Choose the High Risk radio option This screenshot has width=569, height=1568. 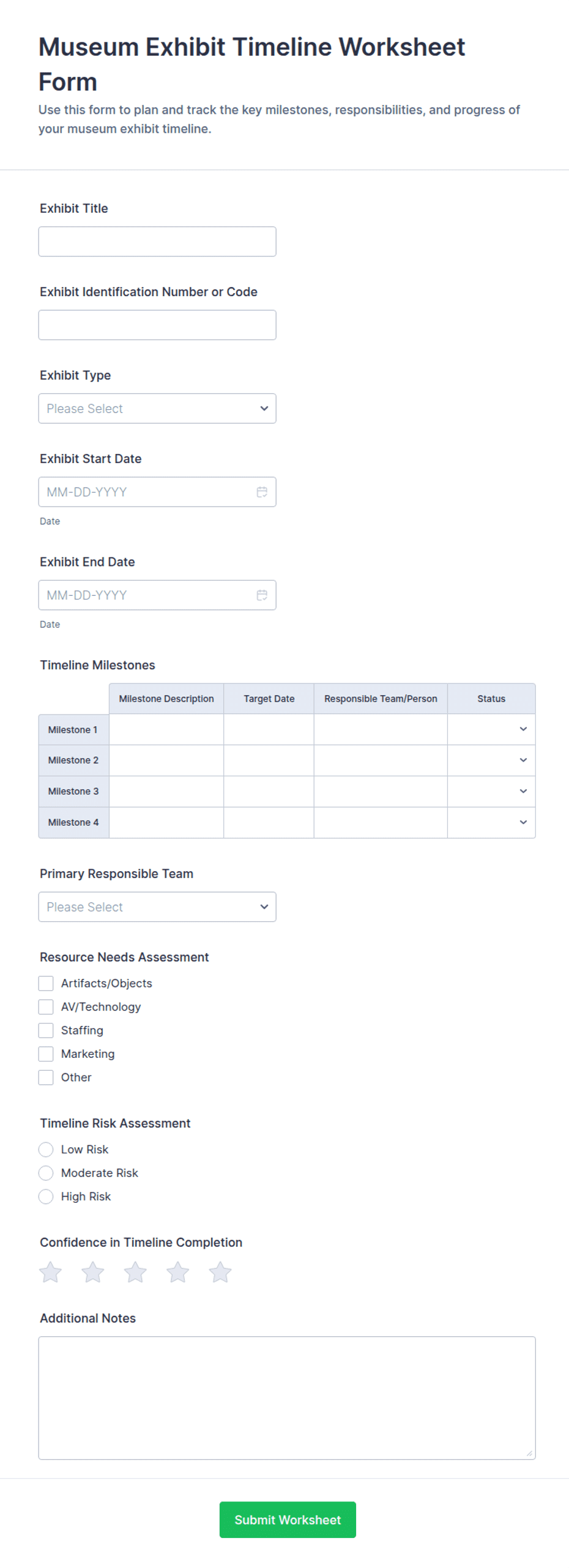pos(46,1196)
